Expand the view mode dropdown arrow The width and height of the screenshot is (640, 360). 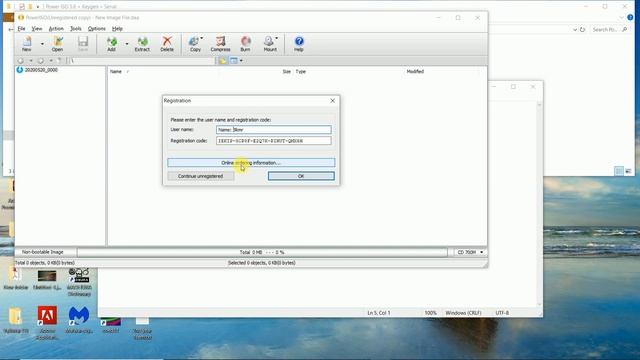(x=241, y=61)
